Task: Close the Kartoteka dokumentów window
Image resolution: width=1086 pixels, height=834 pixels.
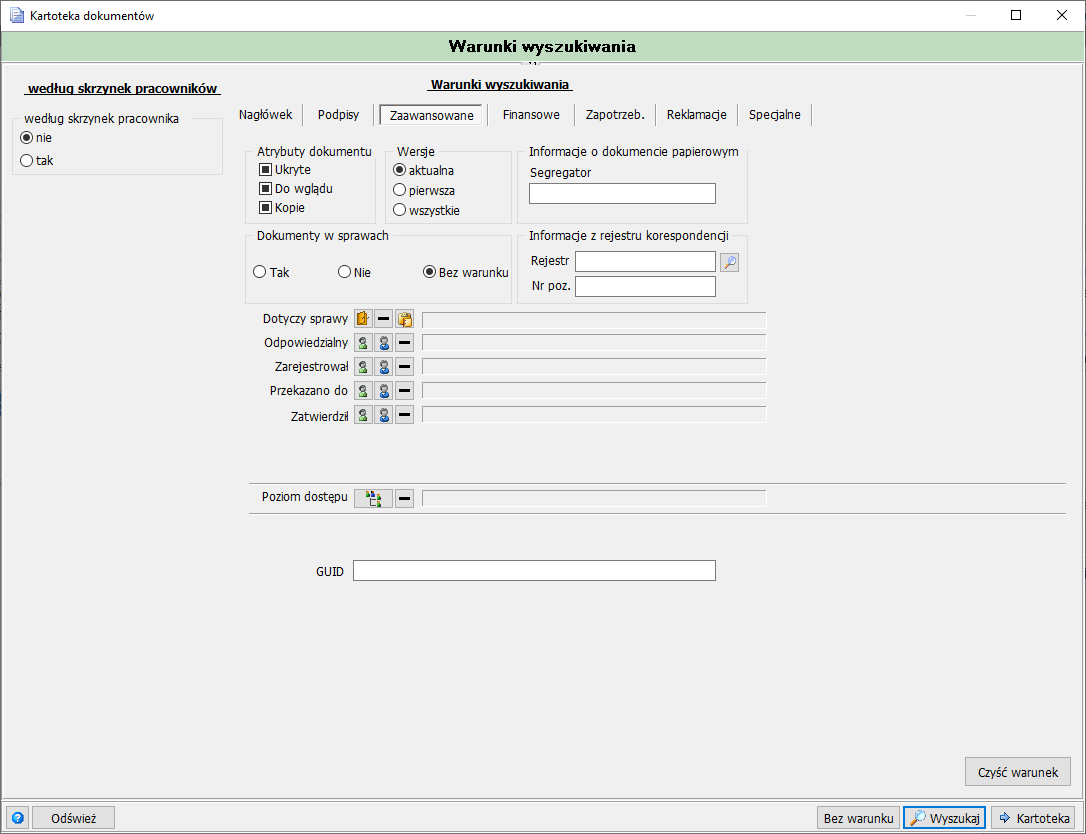Action: pos(1061,15)
